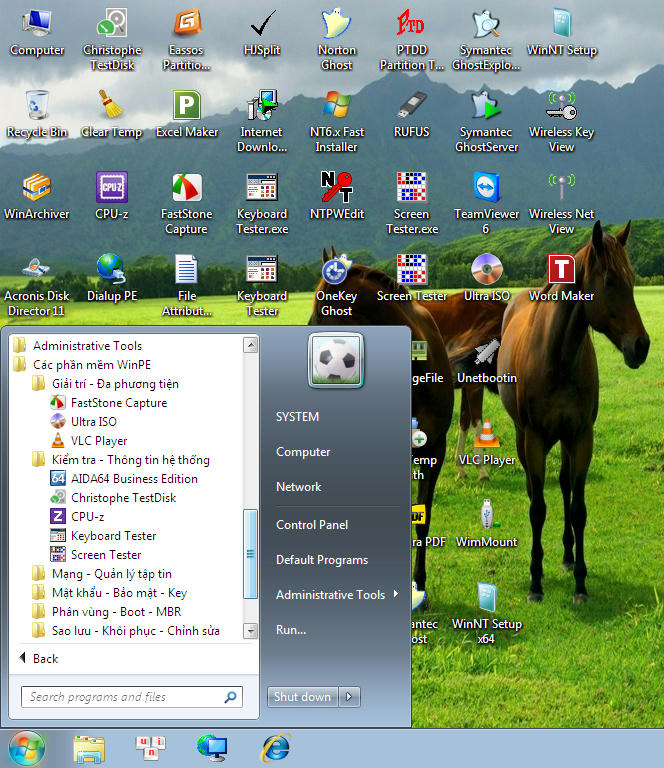Image resolution: width=664 pixels, height=768 pixels.
Task: Launch Internet Download desktop icon
Action: [262, 121]
